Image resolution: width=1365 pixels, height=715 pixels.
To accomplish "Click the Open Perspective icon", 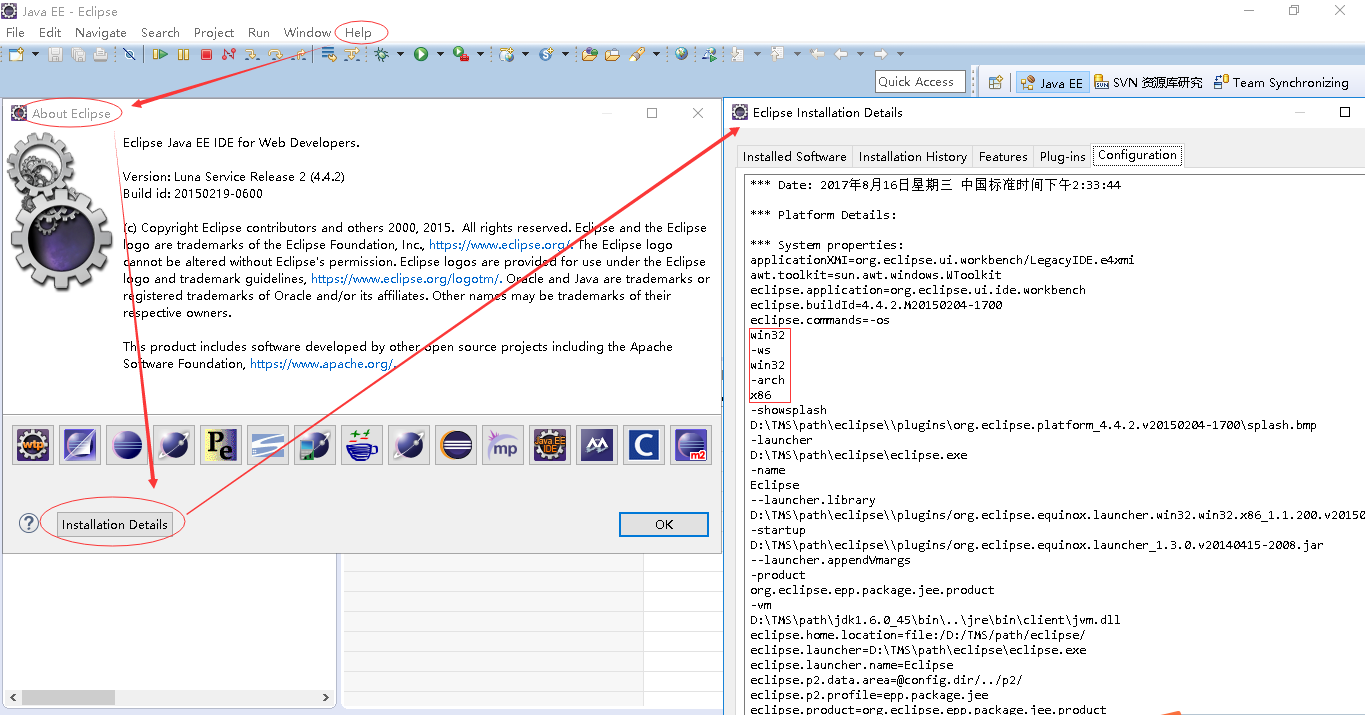I will point(995,83).
